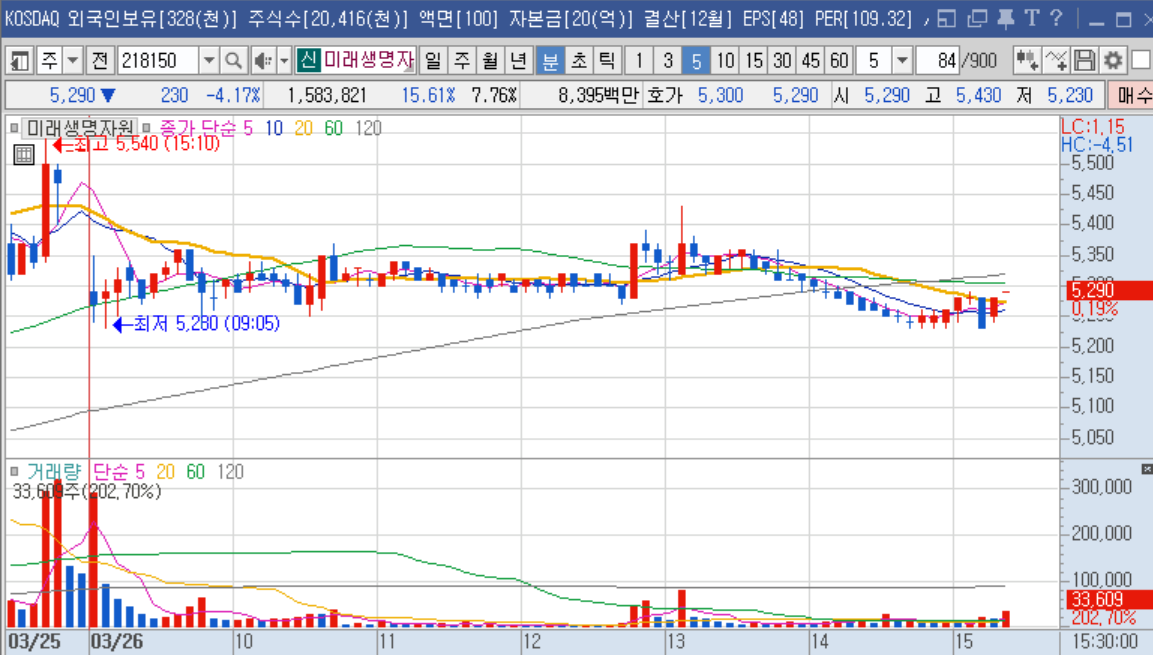Click the 미래생명자 stock name field

tap(368, 60)
